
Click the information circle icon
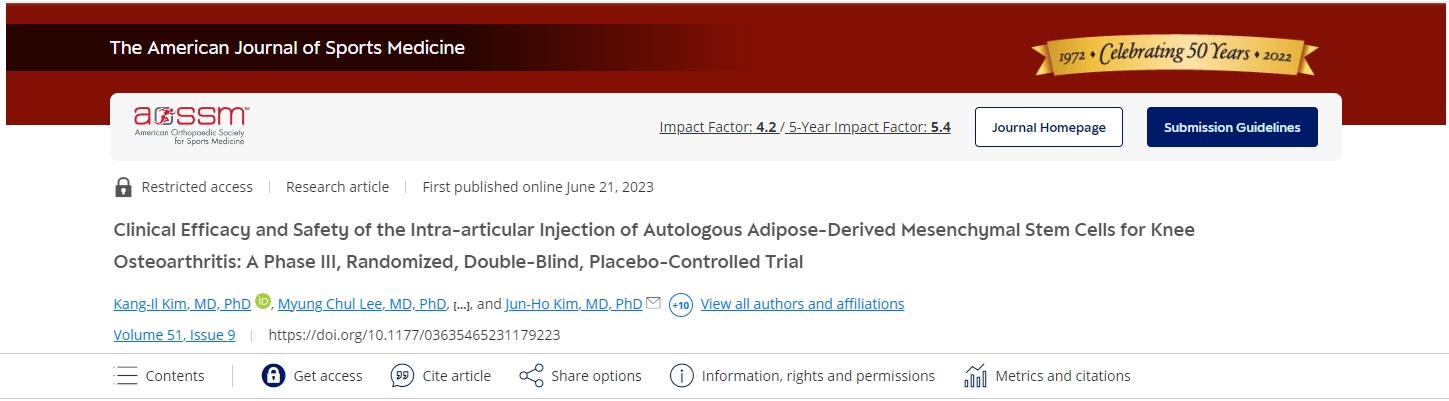681,376
